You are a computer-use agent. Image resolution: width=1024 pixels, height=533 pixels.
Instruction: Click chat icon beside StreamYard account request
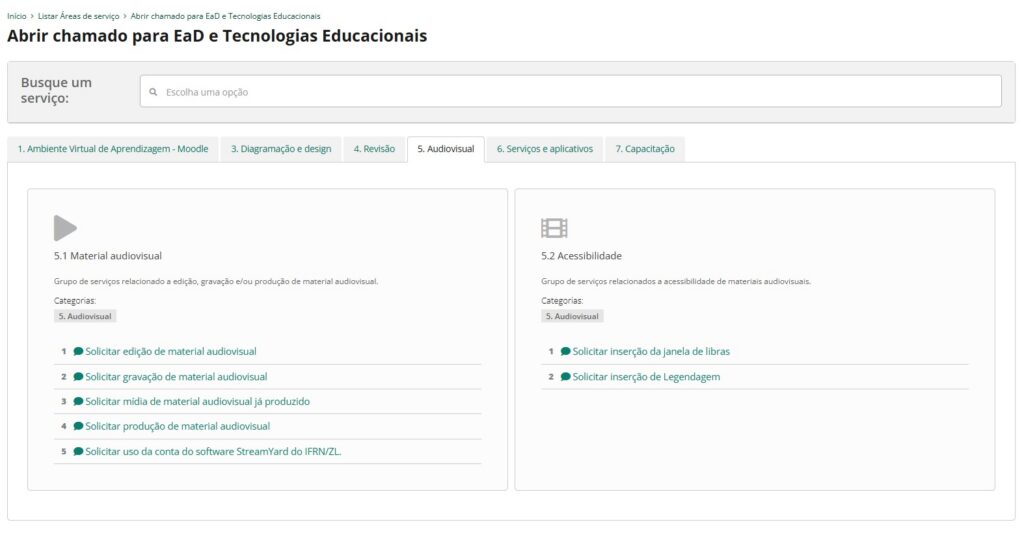79,451
